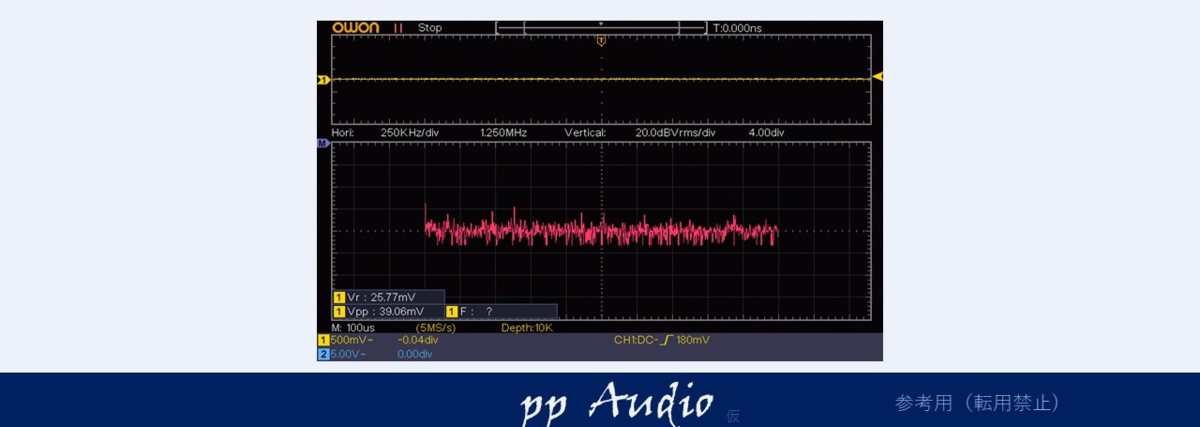The width and height of the screenshot is (1200, 427).
Task: Click the orange T trigger position marker
Action: pyautogui.click(x=601, y=41)
